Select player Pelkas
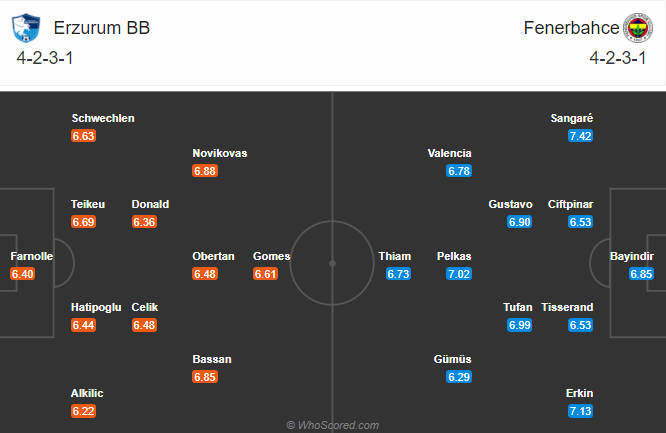Image resolution: width=666 pixels, height=433 pixels. pos(454,256)
